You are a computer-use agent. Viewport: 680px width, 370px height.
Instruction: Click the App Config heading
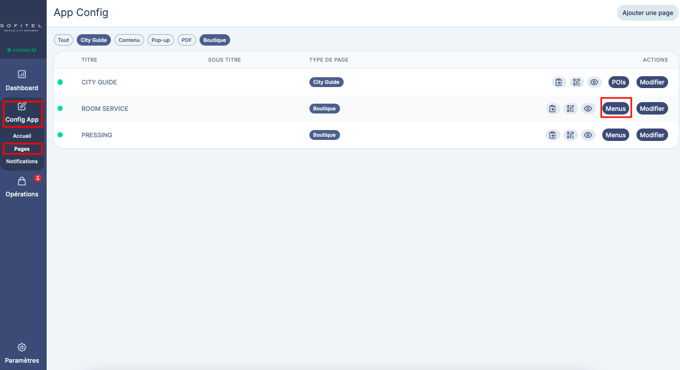click(81, 12)
